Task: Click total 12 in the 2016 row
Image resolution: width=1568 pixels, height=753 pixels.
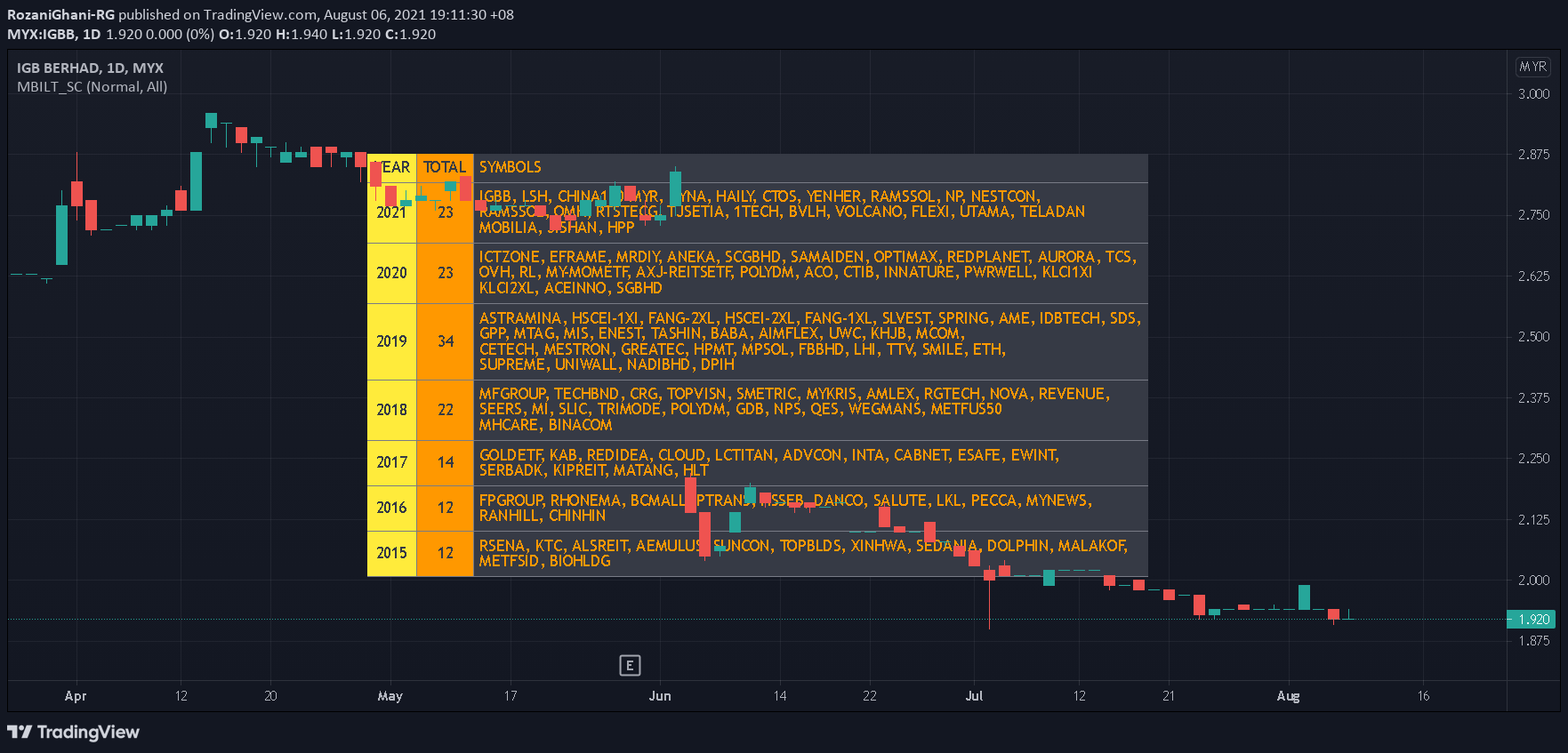Action: click(x=446, y=508)
